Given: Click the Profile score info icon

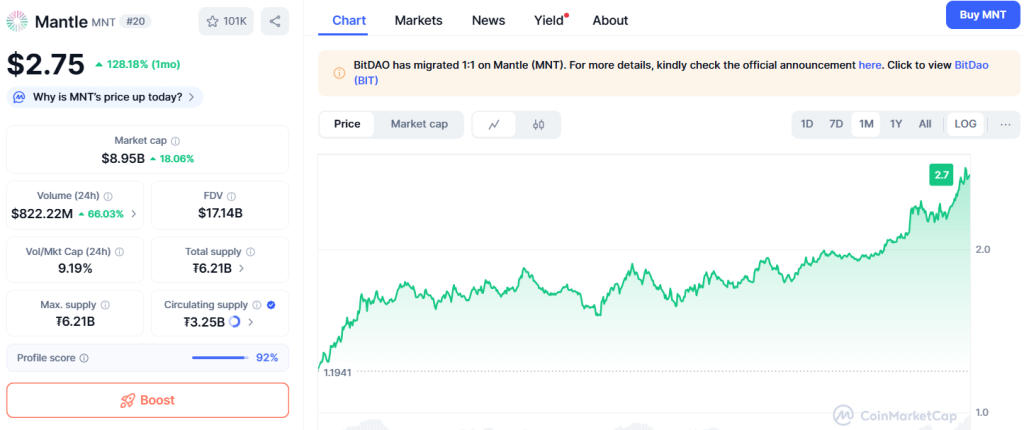Looking at the screenshot, I should (84, 358).
